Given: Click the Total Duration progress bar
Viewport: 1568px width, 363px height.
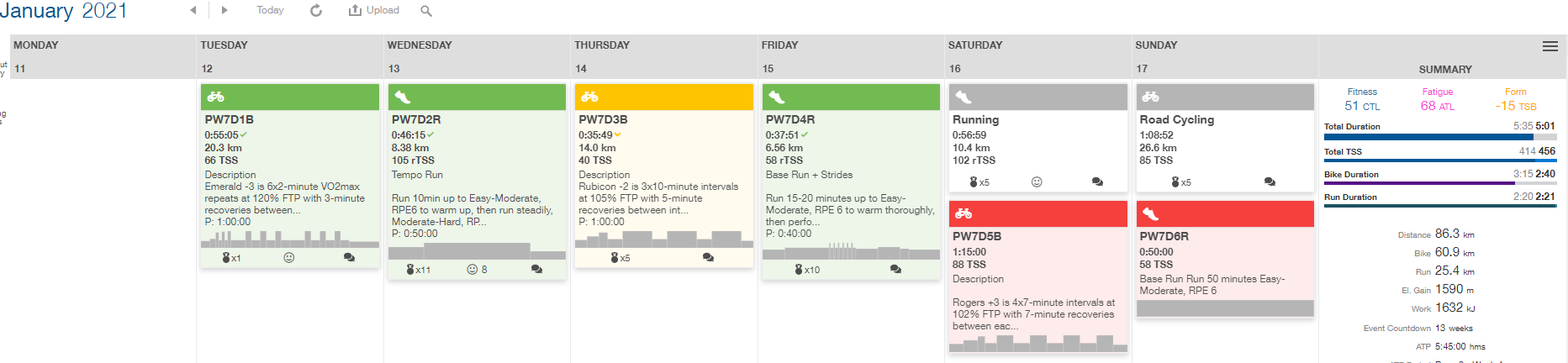Looking at the screenshot, I should (1439, 137).
